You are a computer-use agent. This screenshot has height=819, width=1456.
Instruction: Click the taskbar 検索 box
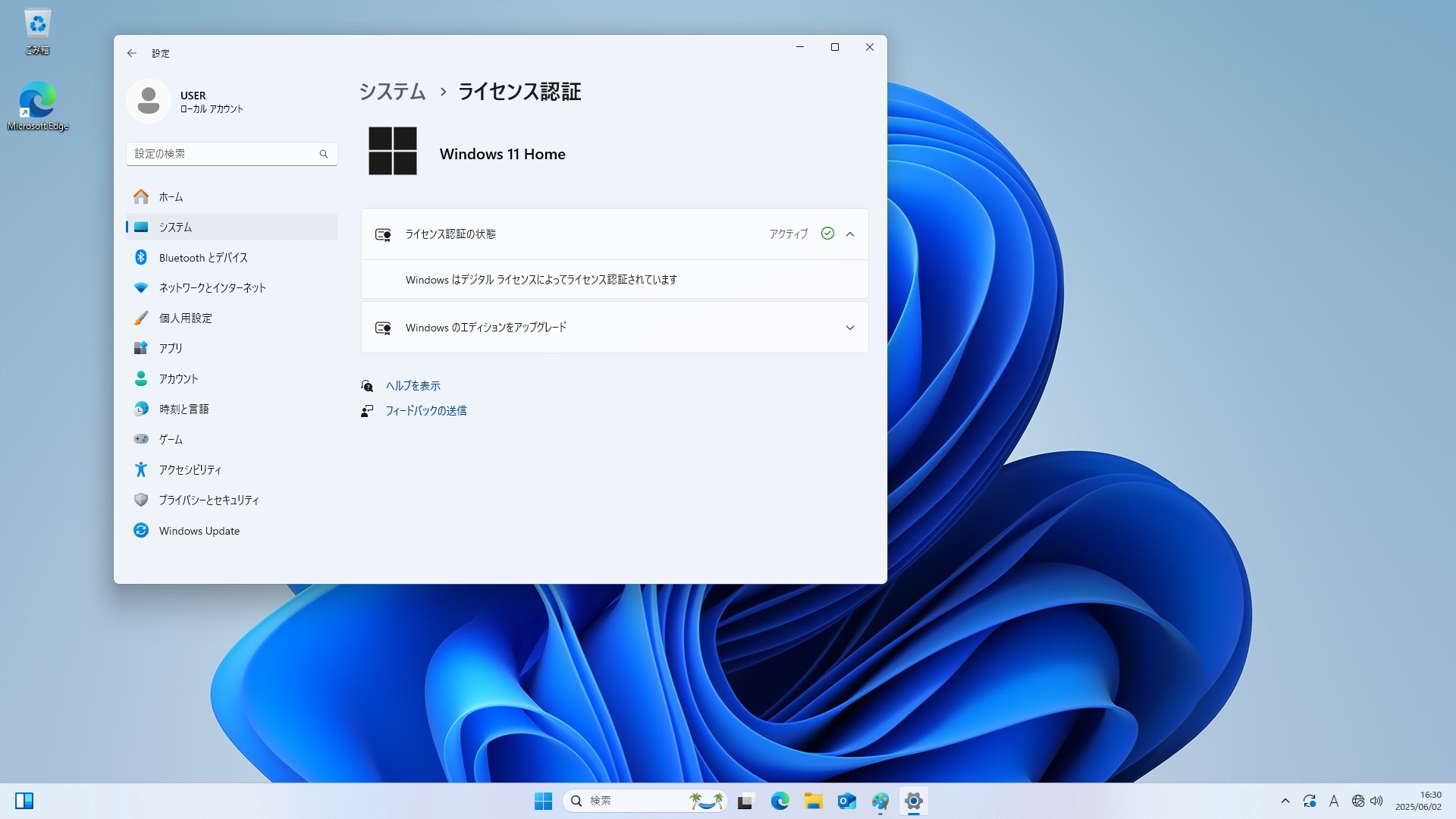(645, 801)
